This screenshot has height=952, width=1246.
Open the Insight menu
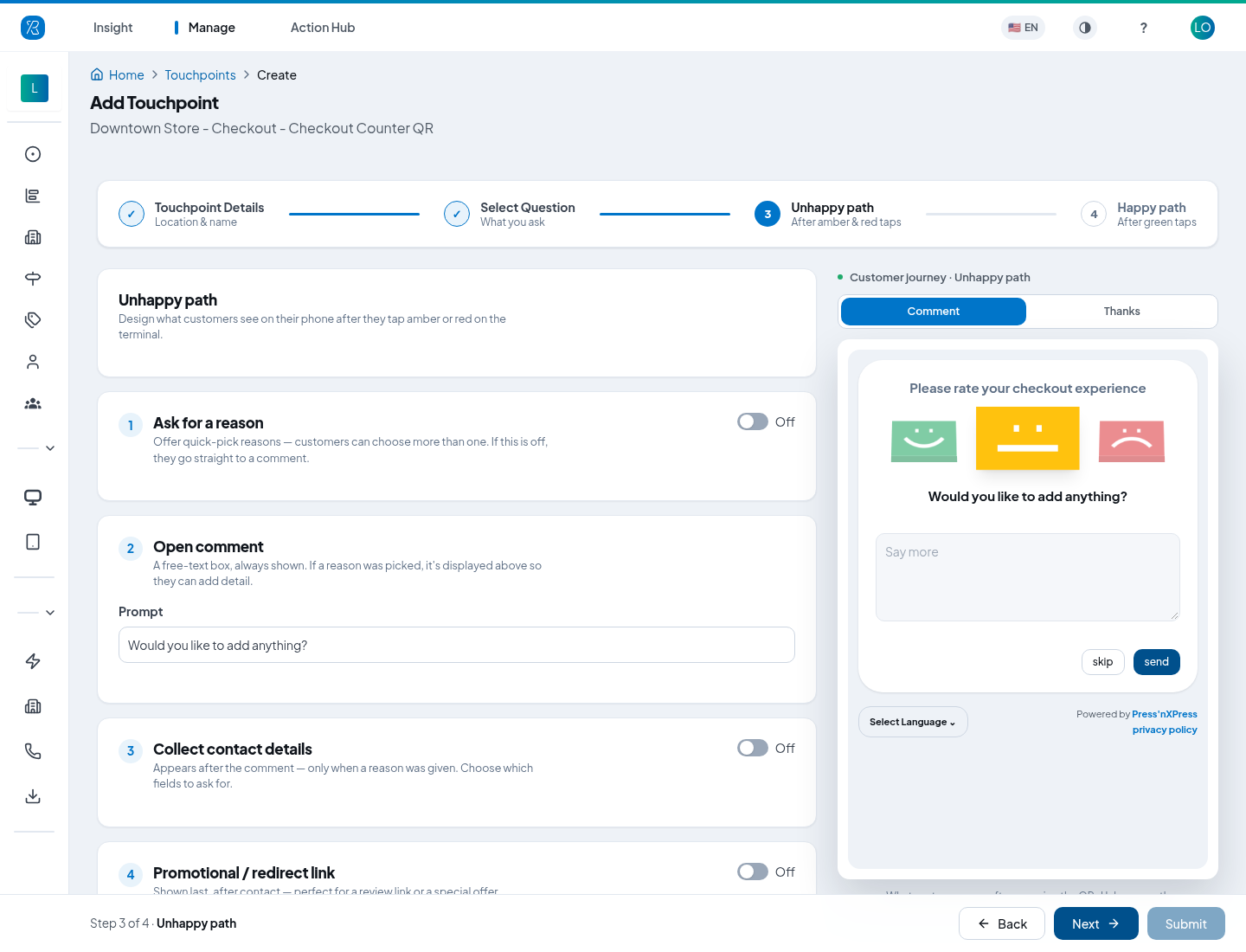113,28
